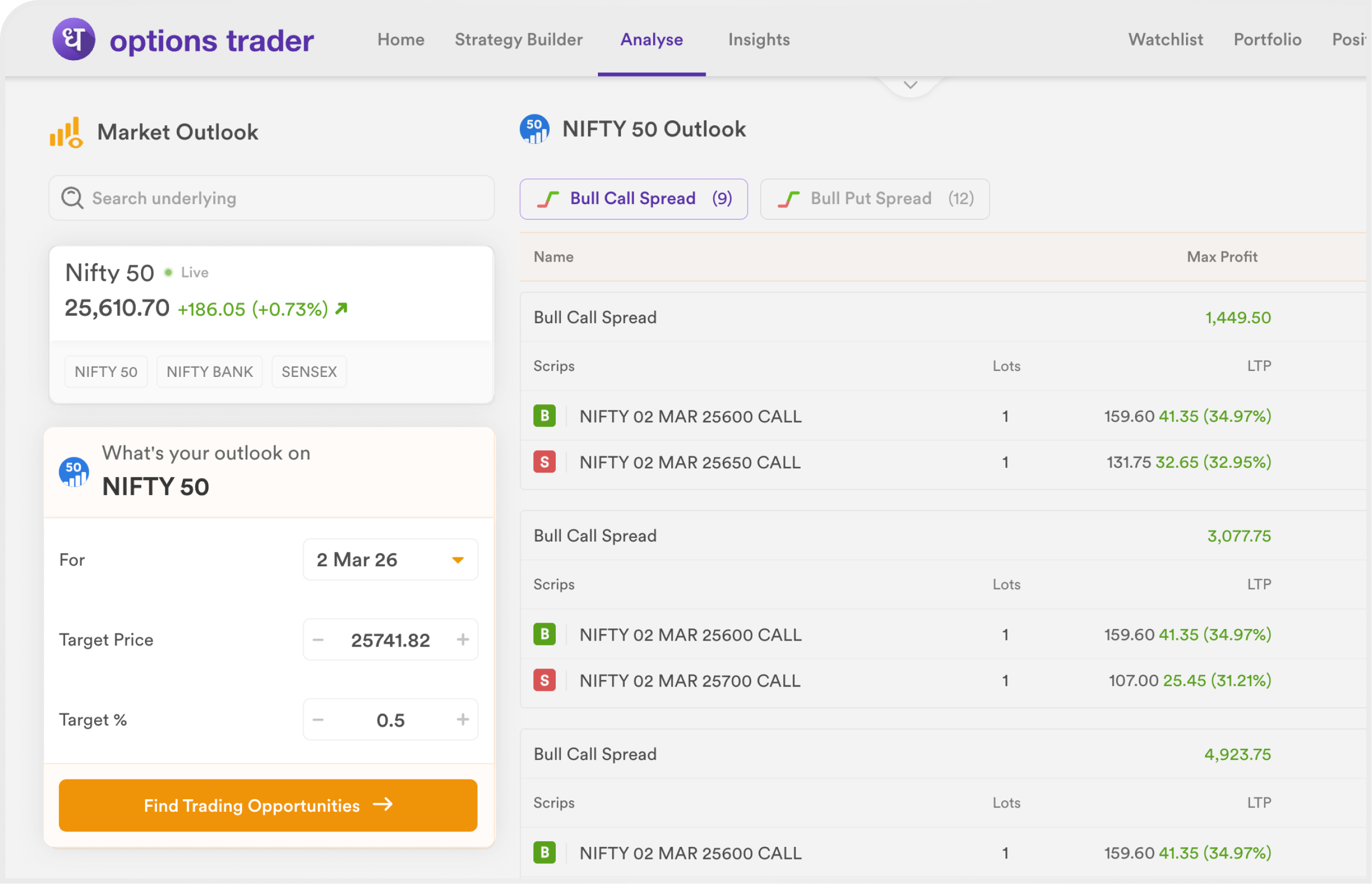
Task: Click the search magnifier icon
Action: (x=72, y=198)
